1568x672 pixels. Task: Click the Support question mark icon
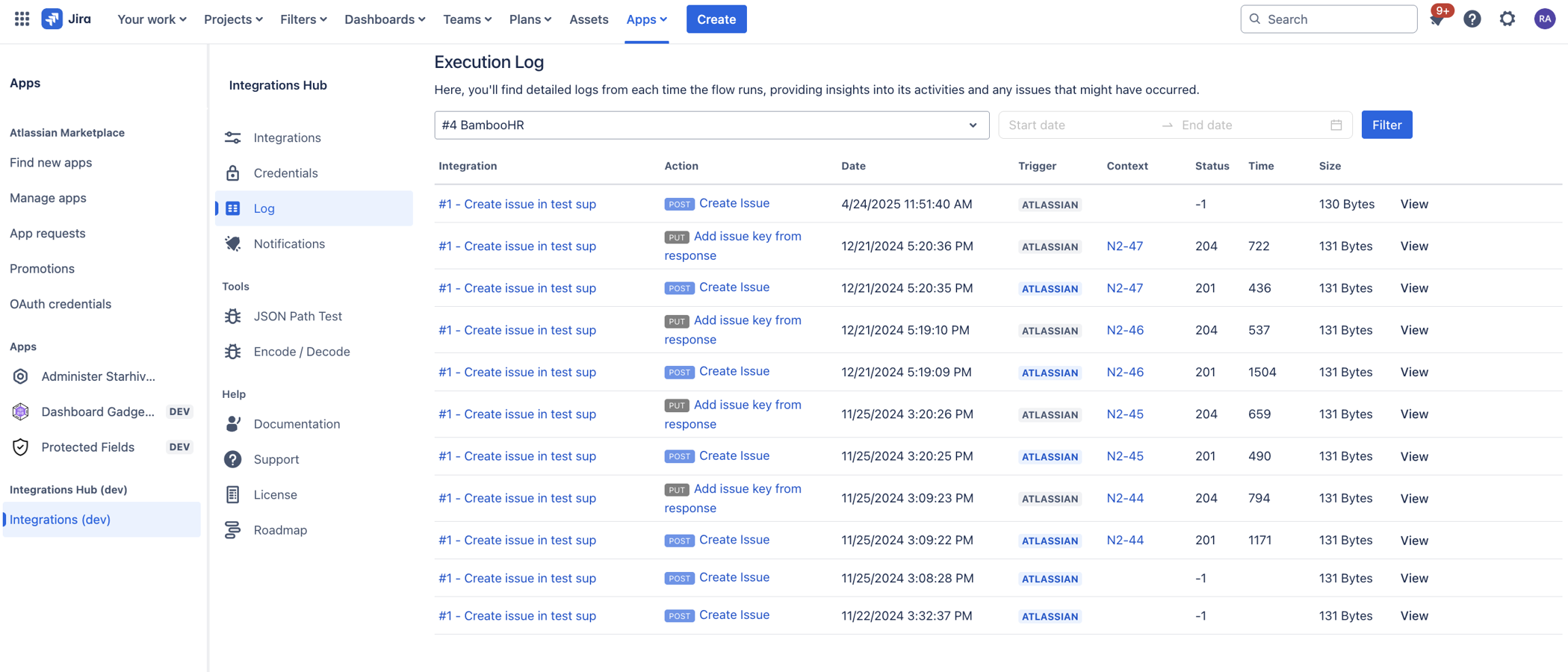232,458
